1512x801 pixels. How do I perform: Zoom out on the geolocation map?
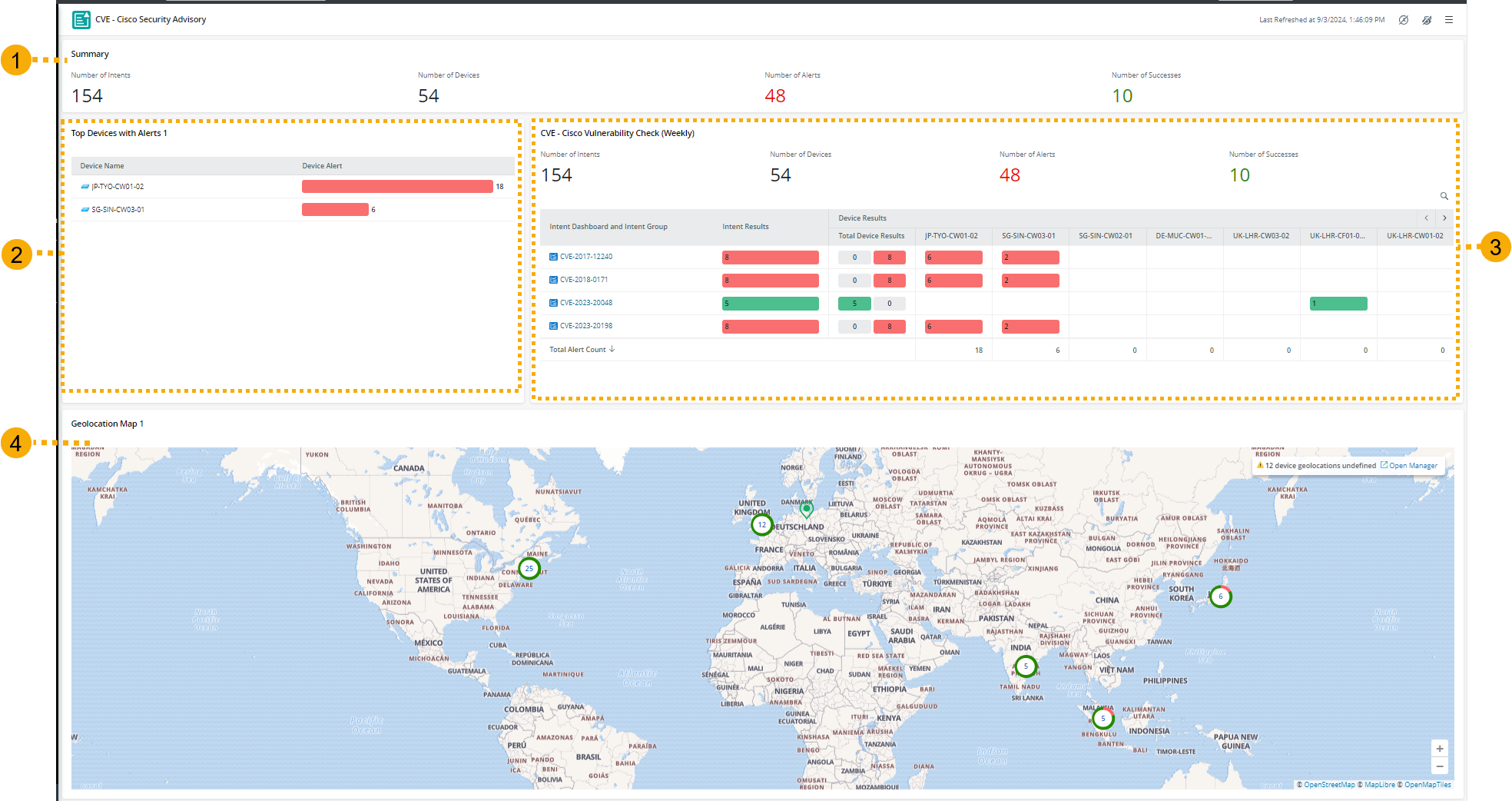pyautogui.click(x=1439, y=766)
